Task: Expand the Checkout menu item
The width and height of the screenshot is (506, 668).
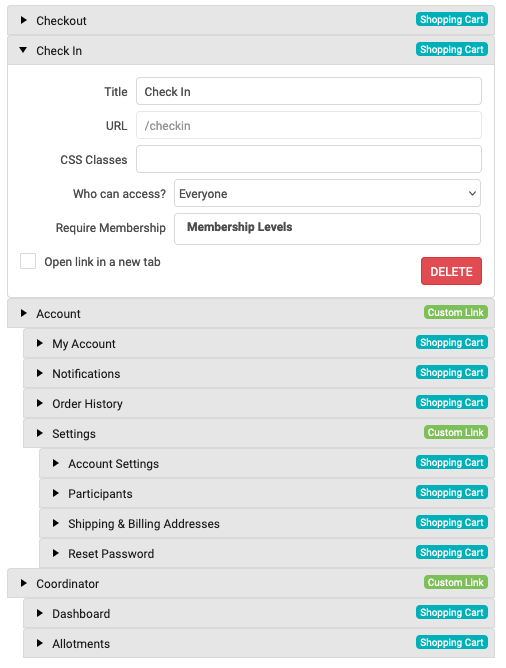Action: 24,20
